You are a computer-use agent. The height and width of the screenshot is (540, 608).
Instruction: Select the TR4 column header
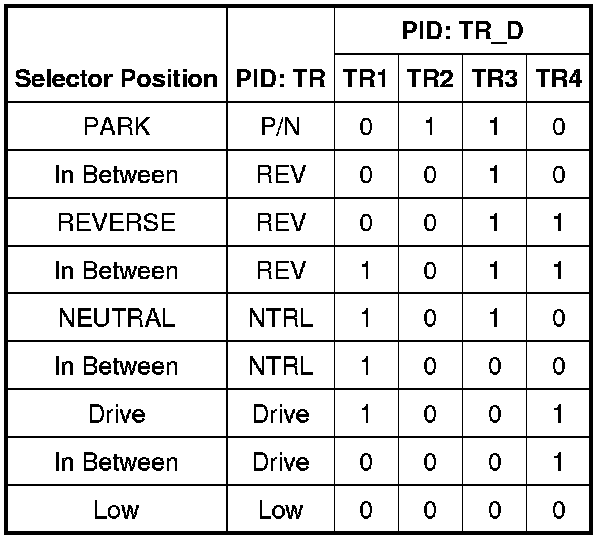coord(558,79)
